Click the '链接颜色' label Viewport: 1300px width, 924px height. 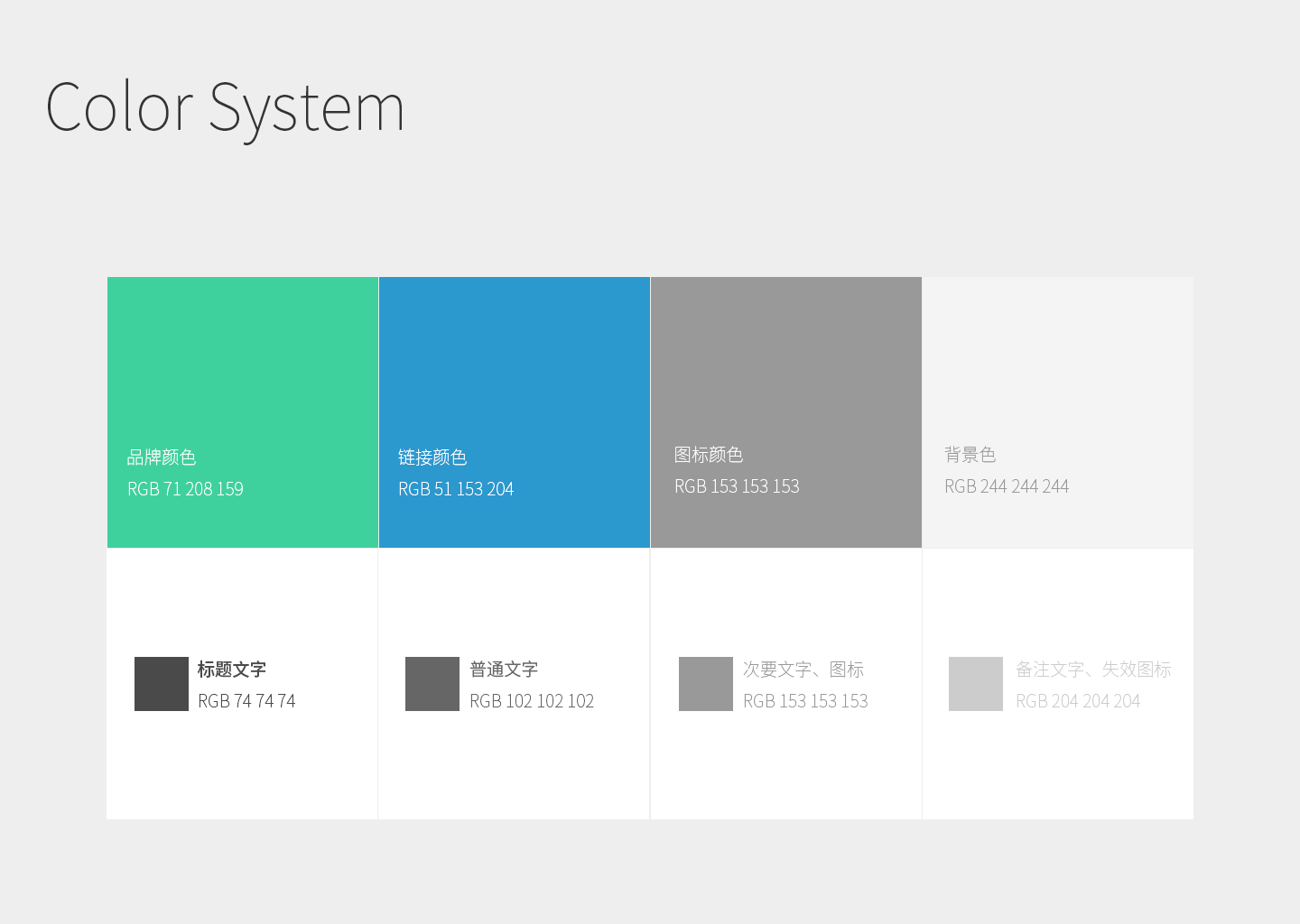432,457
